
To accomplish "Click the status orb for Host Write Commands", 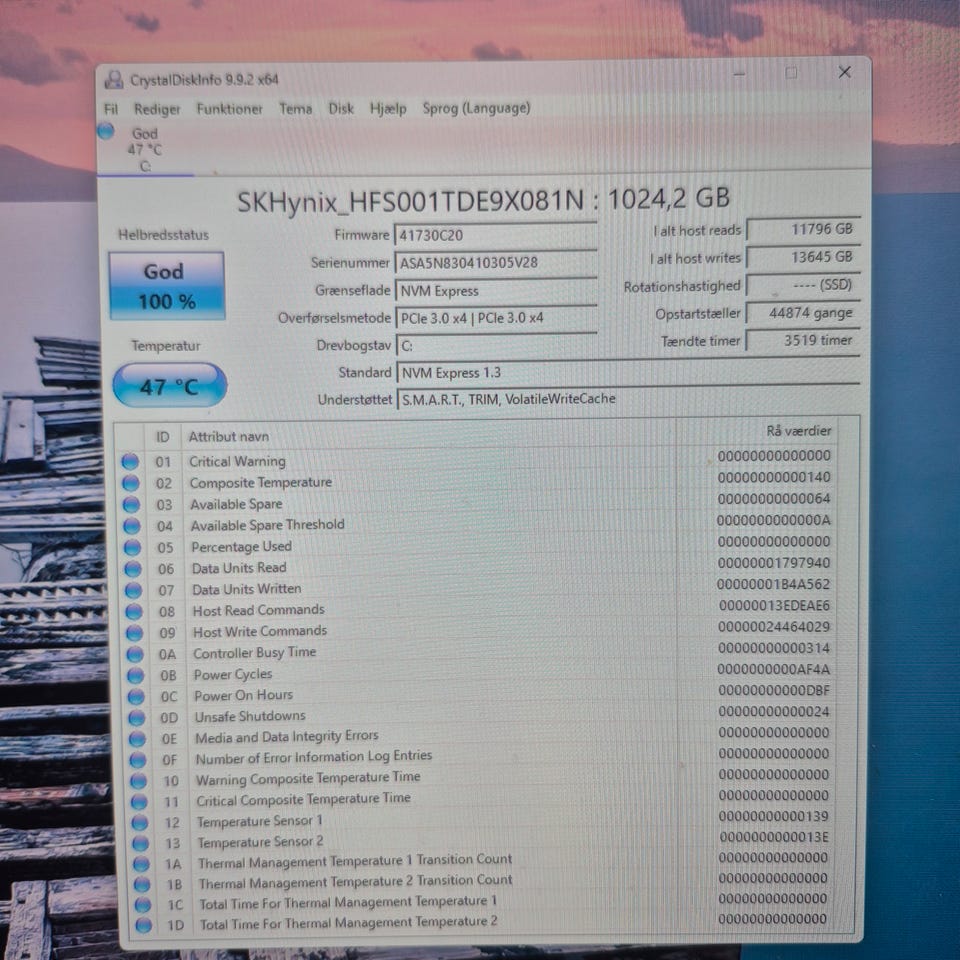I will (135, 633).
